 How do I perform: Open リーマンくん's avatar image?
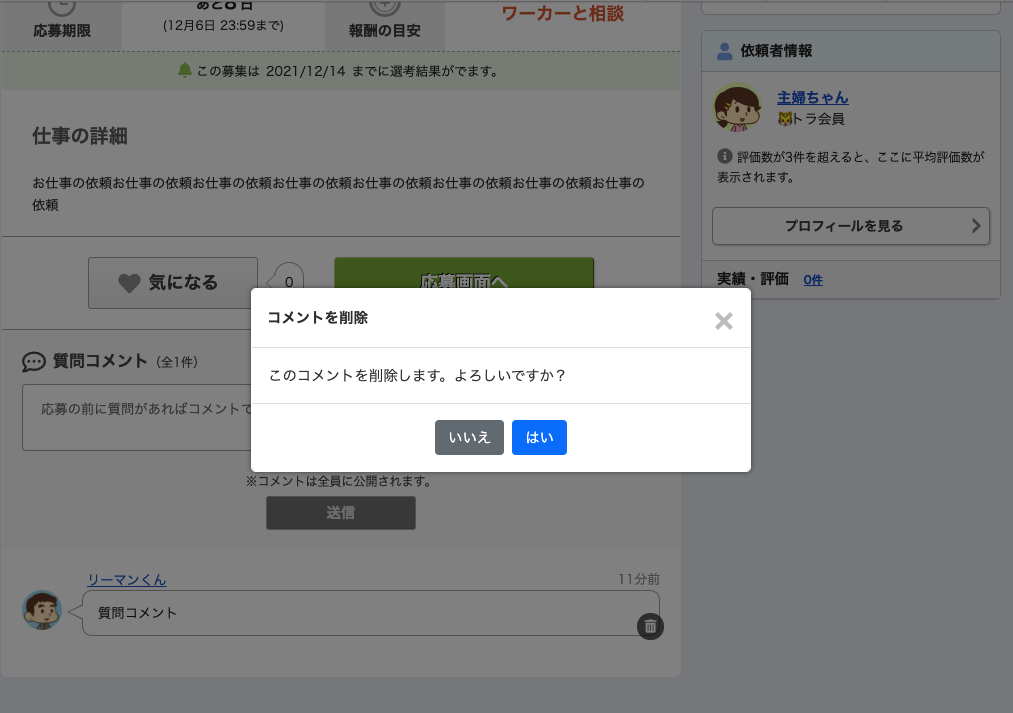[42, 609]
